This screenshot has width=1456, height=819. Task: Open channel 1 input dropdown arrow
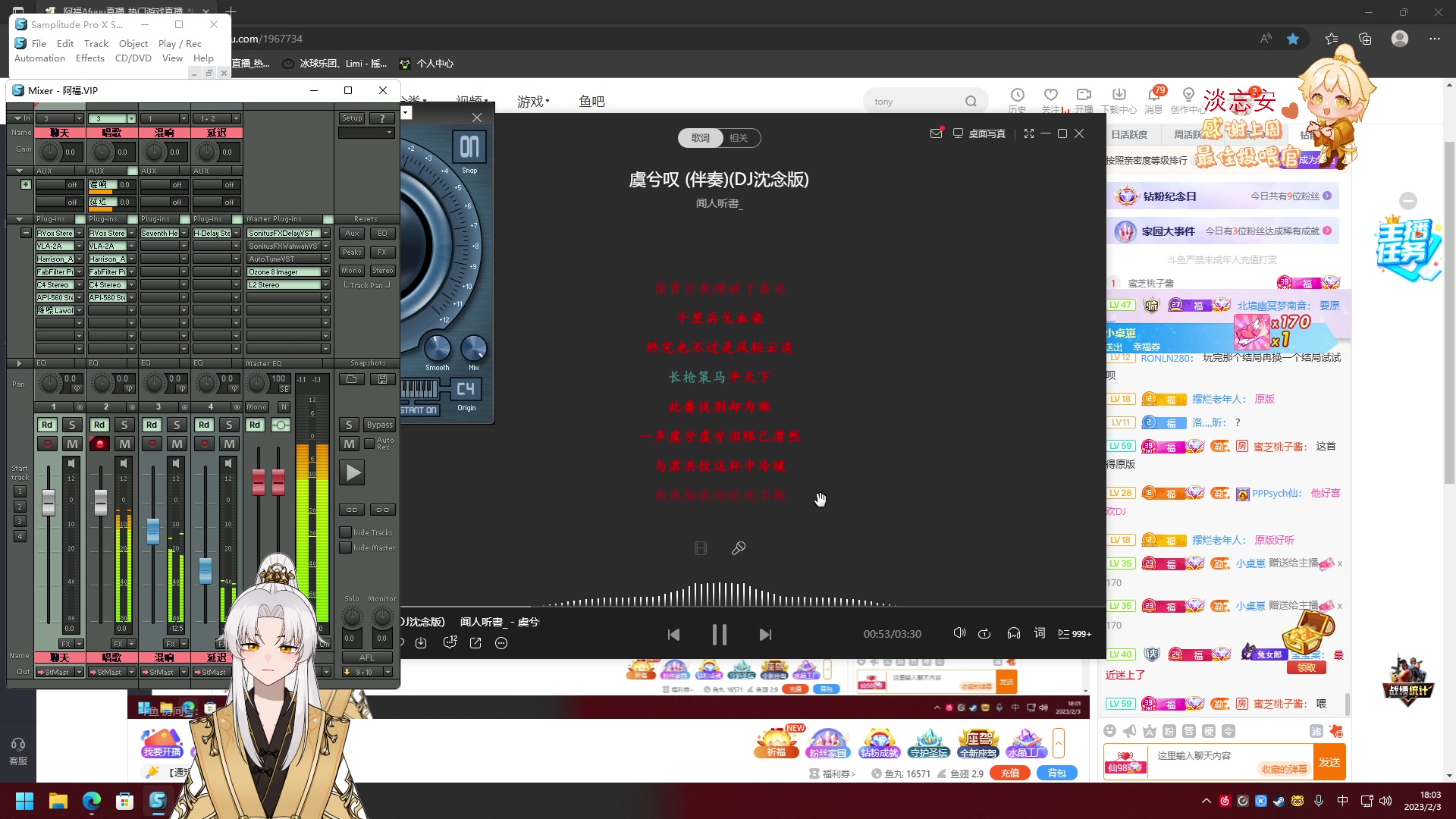[x=79, y=119]
